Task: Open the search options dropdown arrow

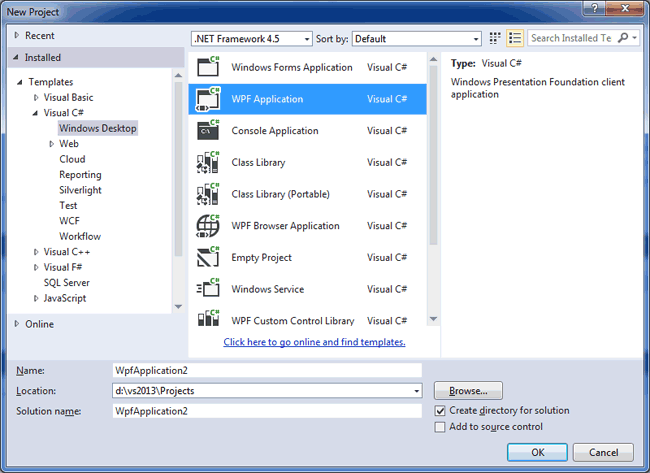Action: coord(634,38)
